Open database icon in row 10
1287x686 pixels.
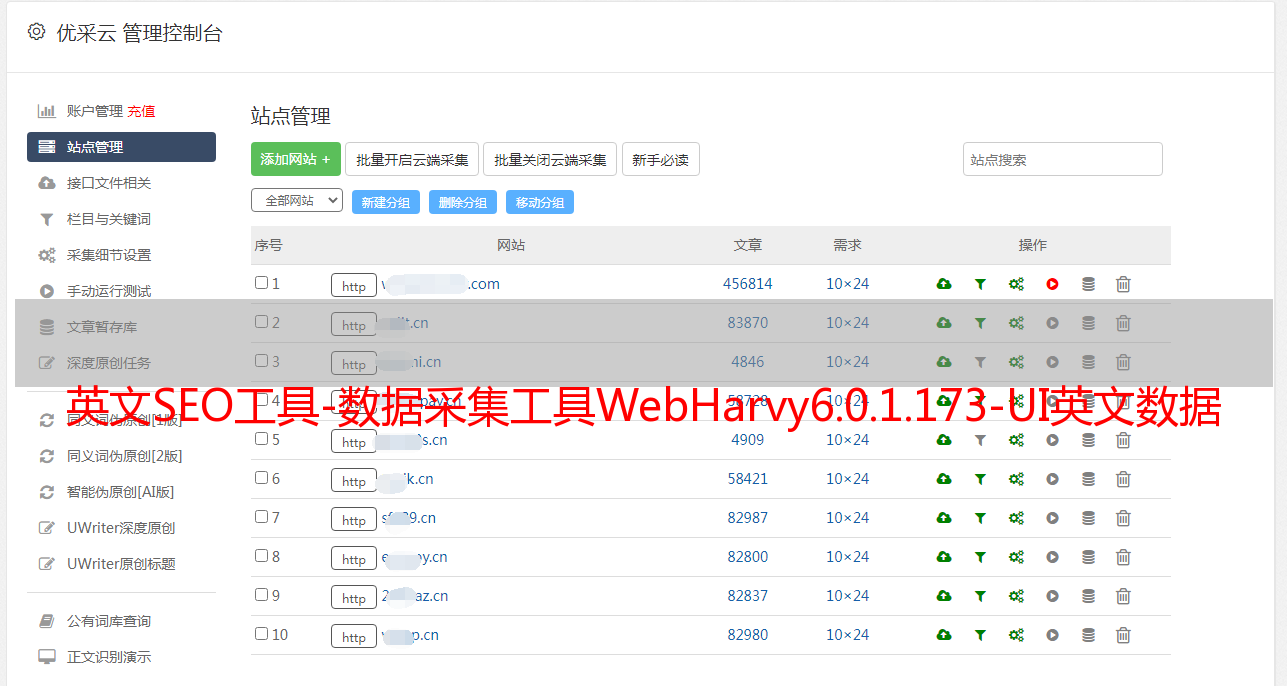pos(1088,635)
